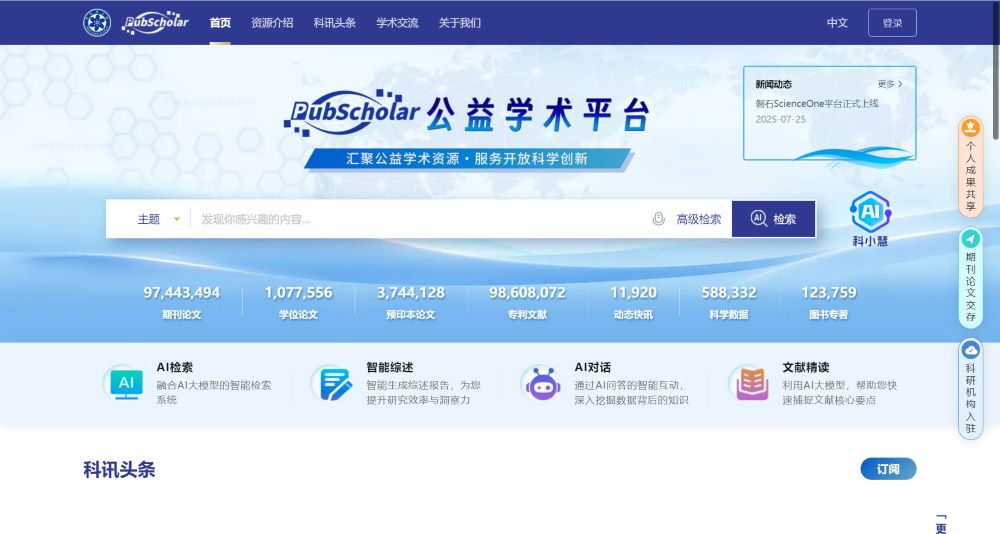1000x534 pixels.
Task: Click the 智能综述 document icon
Action: [x=333, y=383]
